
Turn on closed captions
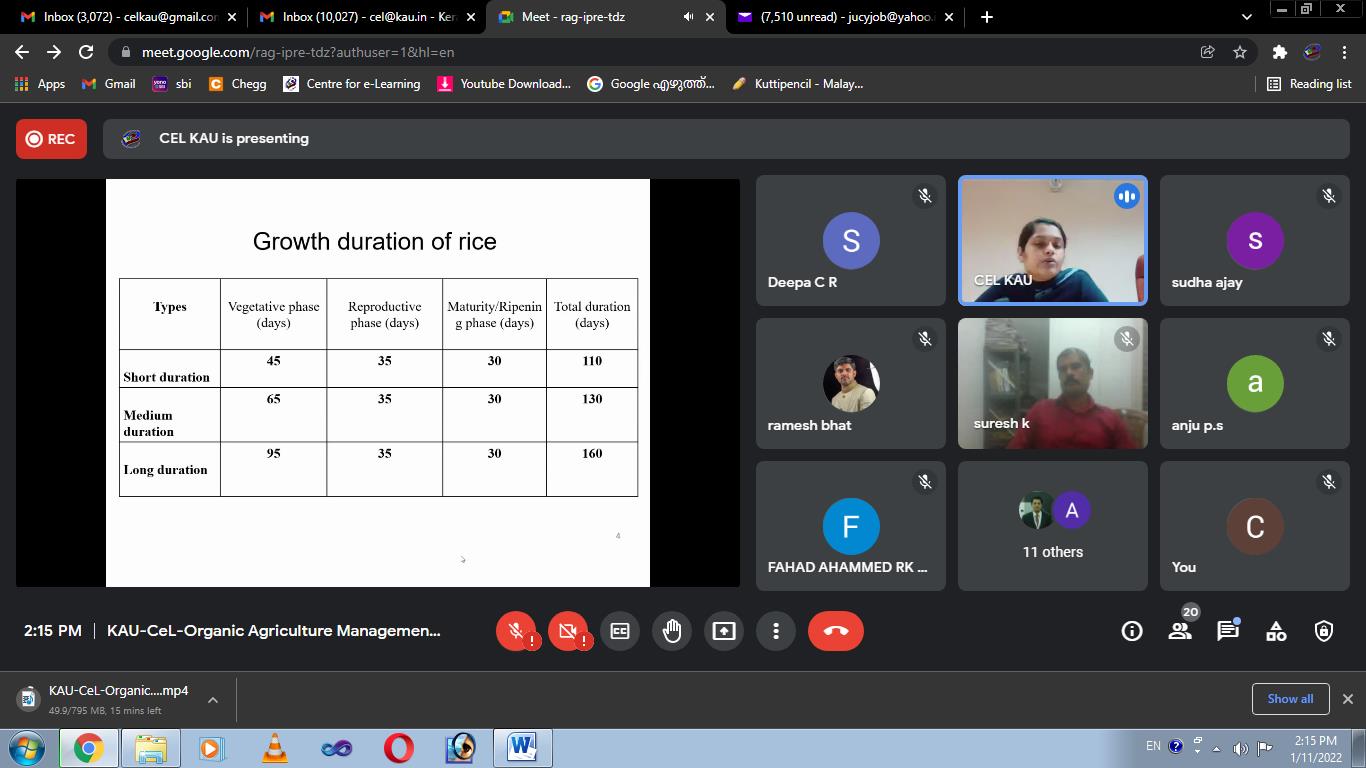tap(620, 631)
